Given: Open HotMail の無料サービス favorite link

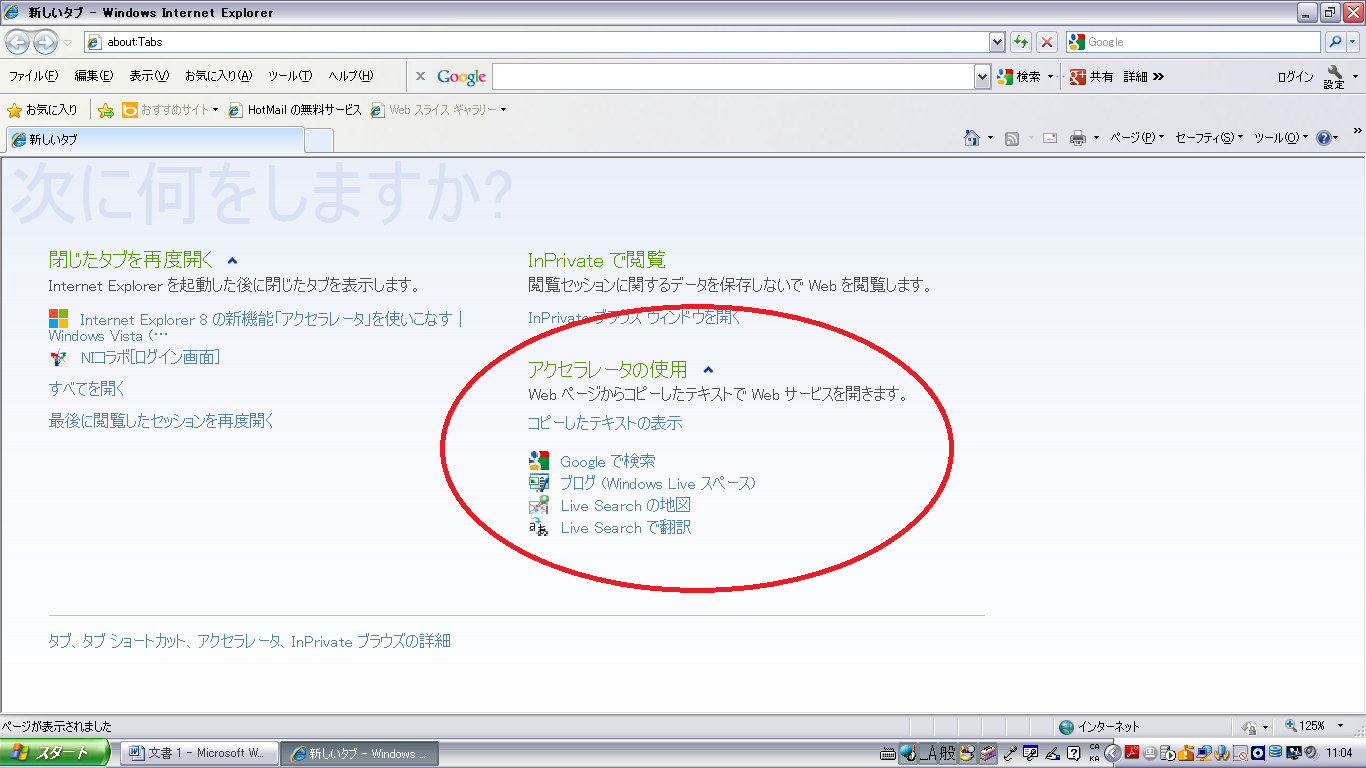Looking at the screenshot, I should pos(295,110).
